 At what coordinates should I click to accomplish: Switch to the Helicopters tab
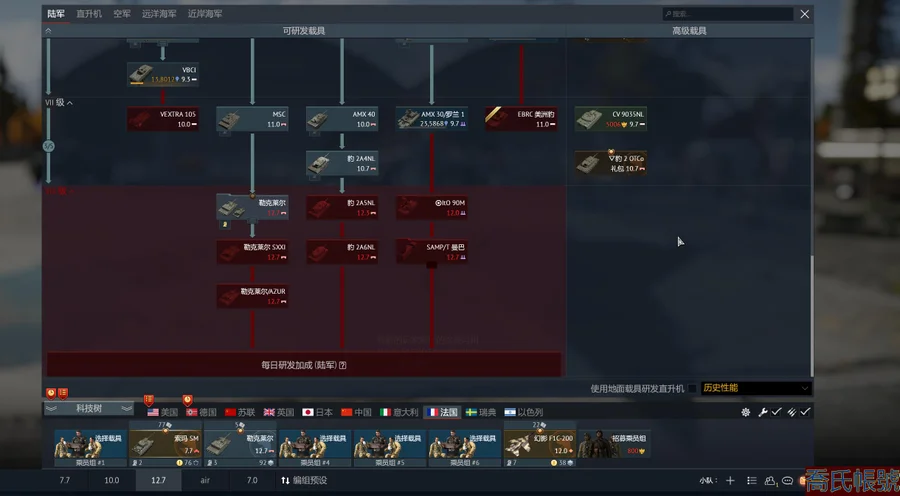[89, 14]
